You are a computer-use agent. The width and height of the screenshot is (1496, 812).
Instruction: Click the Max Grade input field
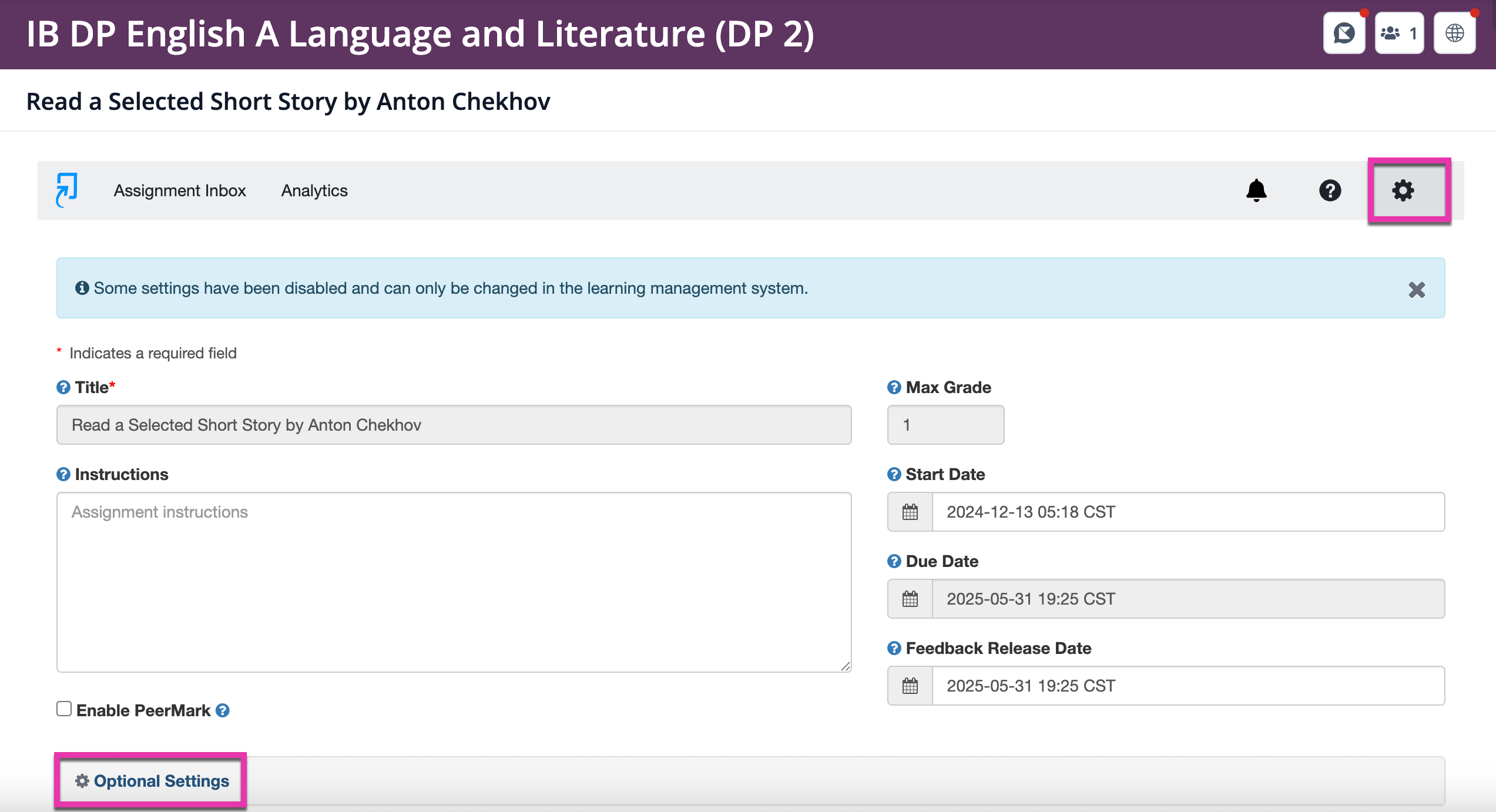pos(946,425)
